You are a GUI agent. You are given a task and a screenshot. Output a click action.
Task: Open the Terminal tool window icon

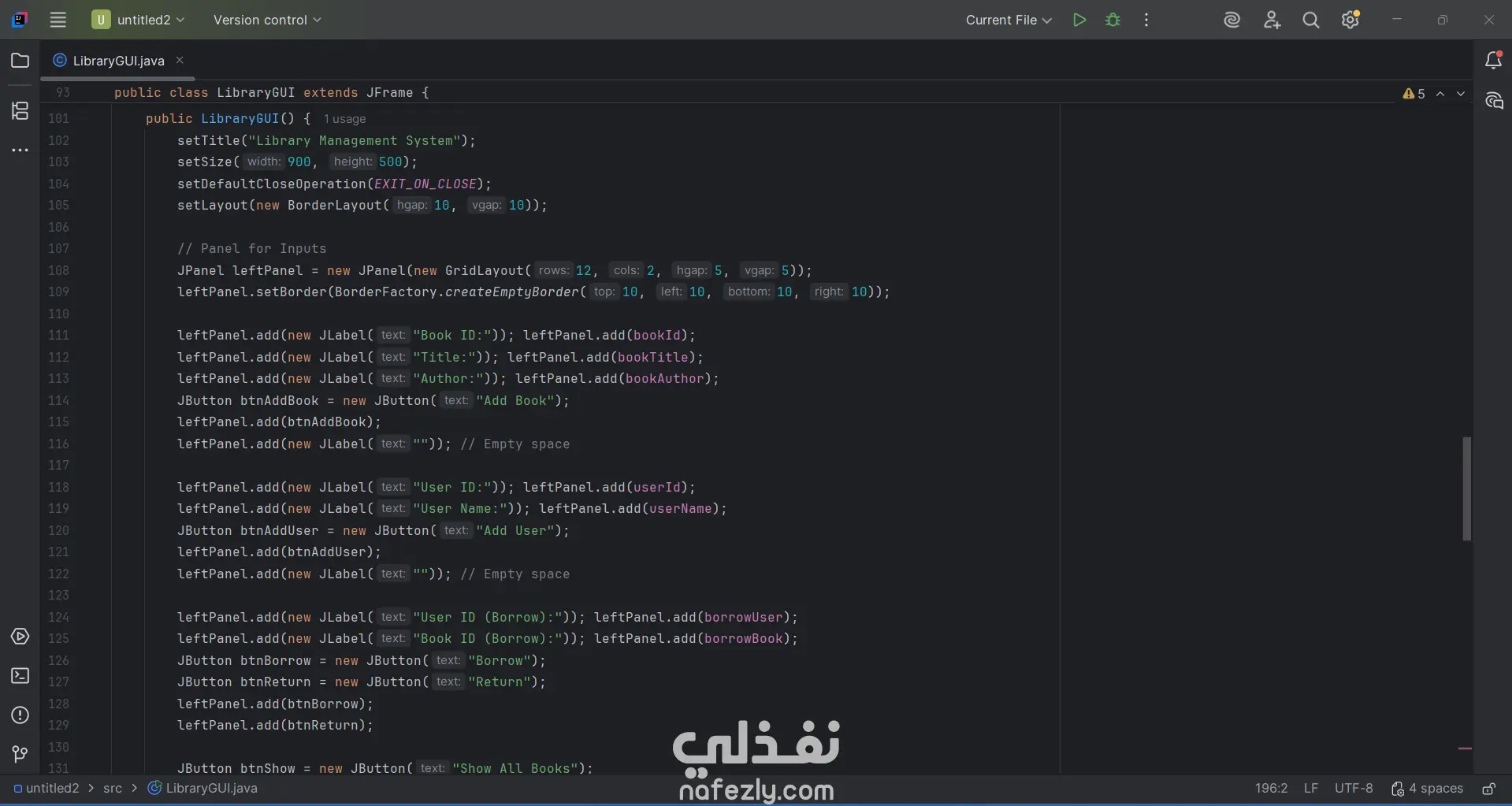click(x=20, y=676)
